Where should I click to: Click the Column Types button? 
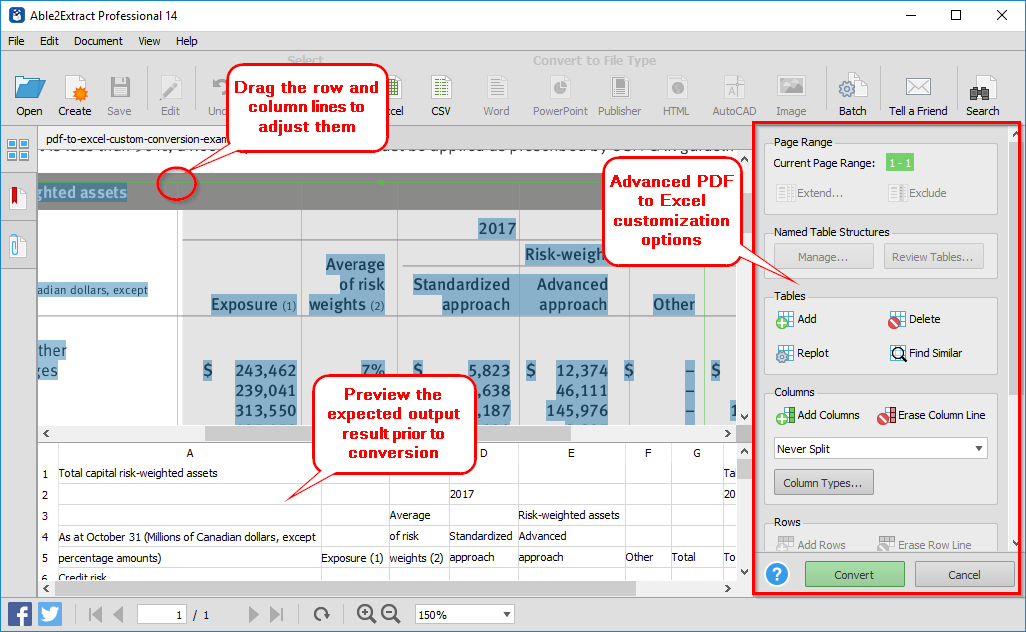(823, 483)
